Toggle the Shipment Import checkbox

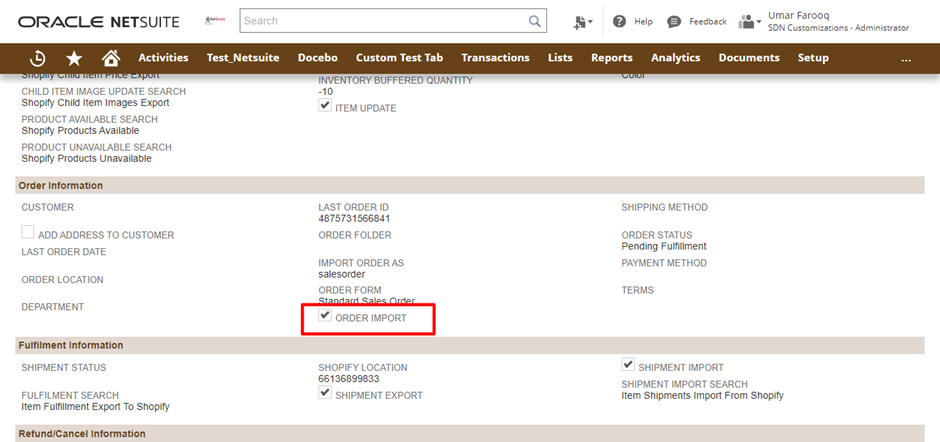(628, 365)
